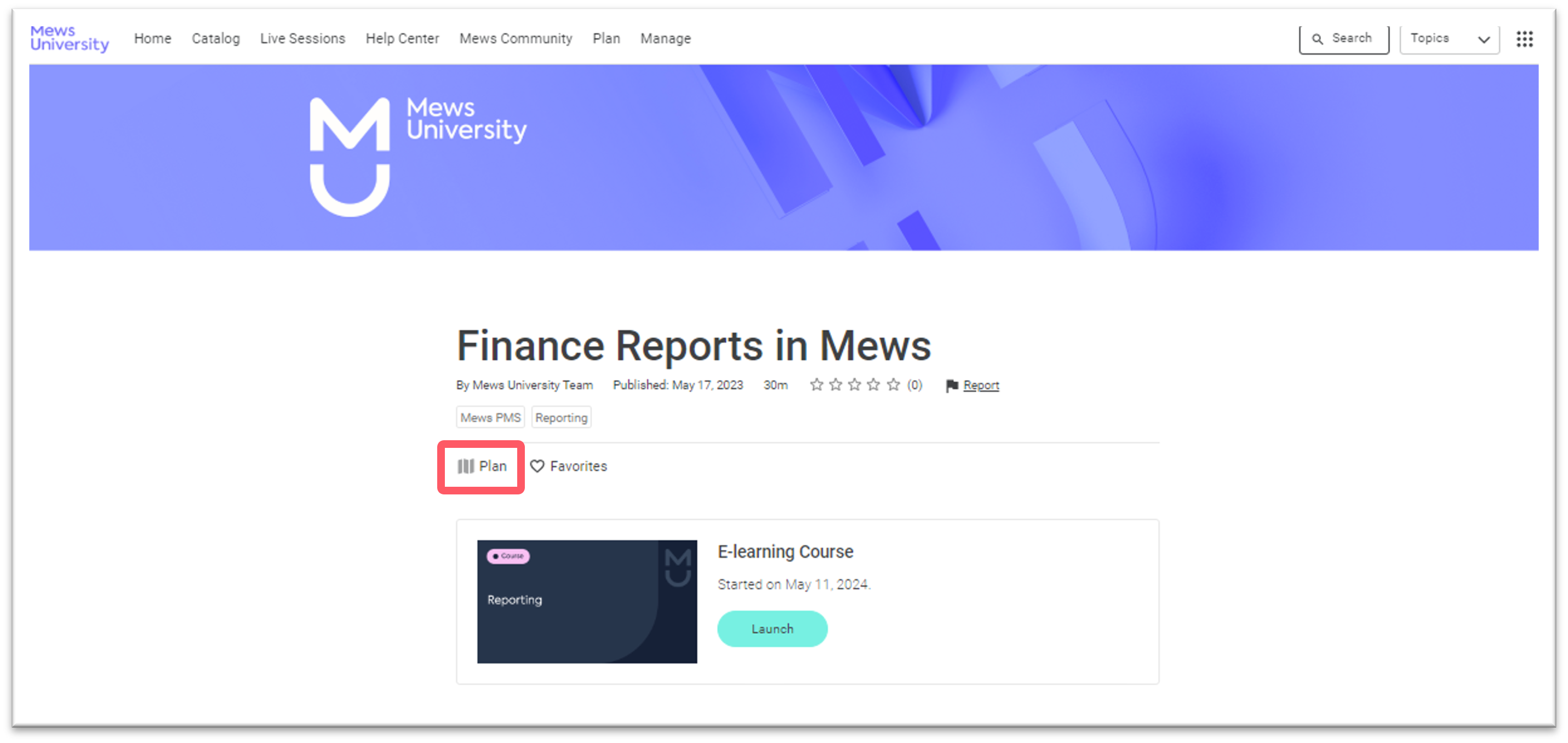Open the Manage section
Viewport: 1568px width, 743px height.
(x=665, y=38)
